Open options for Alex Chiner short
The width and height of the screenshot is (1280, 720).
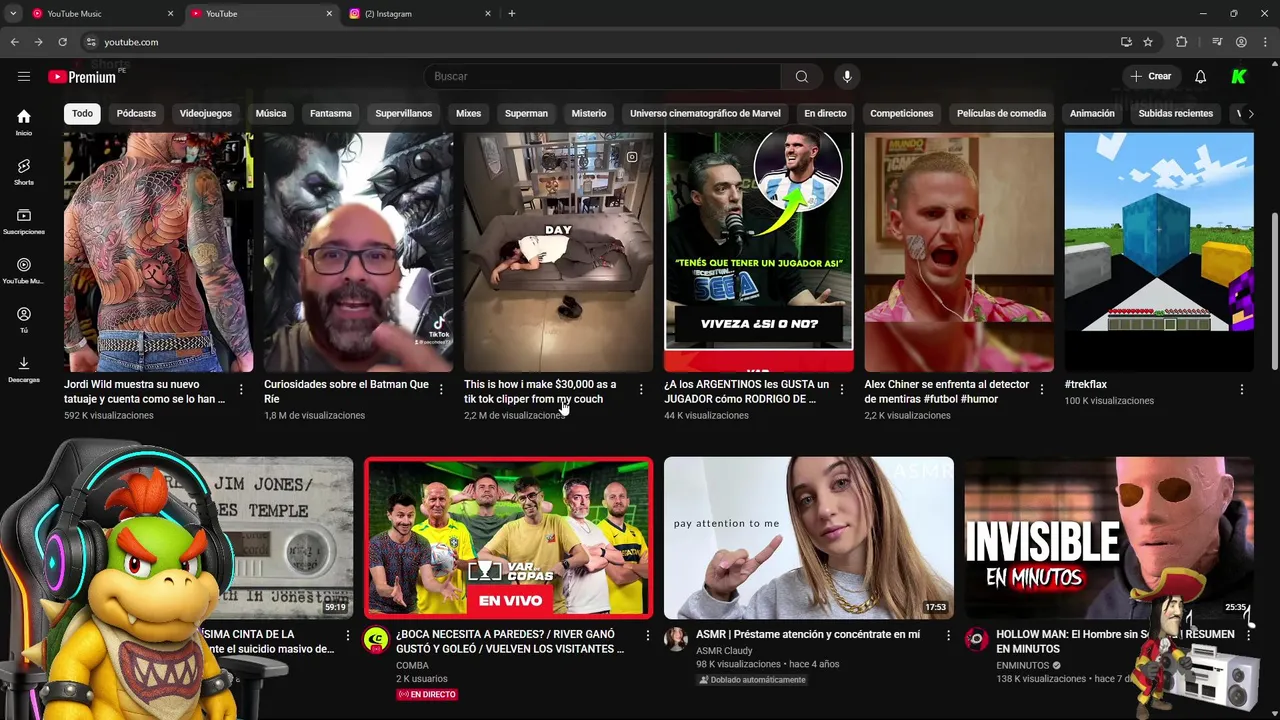point(1041,390)
